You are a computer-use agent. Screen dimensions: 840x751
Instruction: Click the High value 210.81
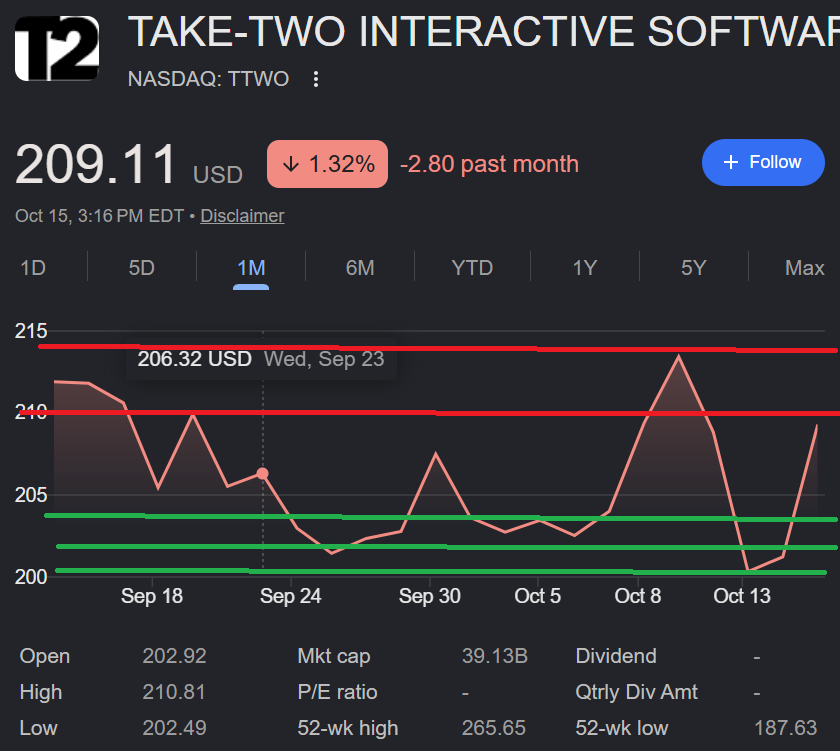[x=174, y=692]
